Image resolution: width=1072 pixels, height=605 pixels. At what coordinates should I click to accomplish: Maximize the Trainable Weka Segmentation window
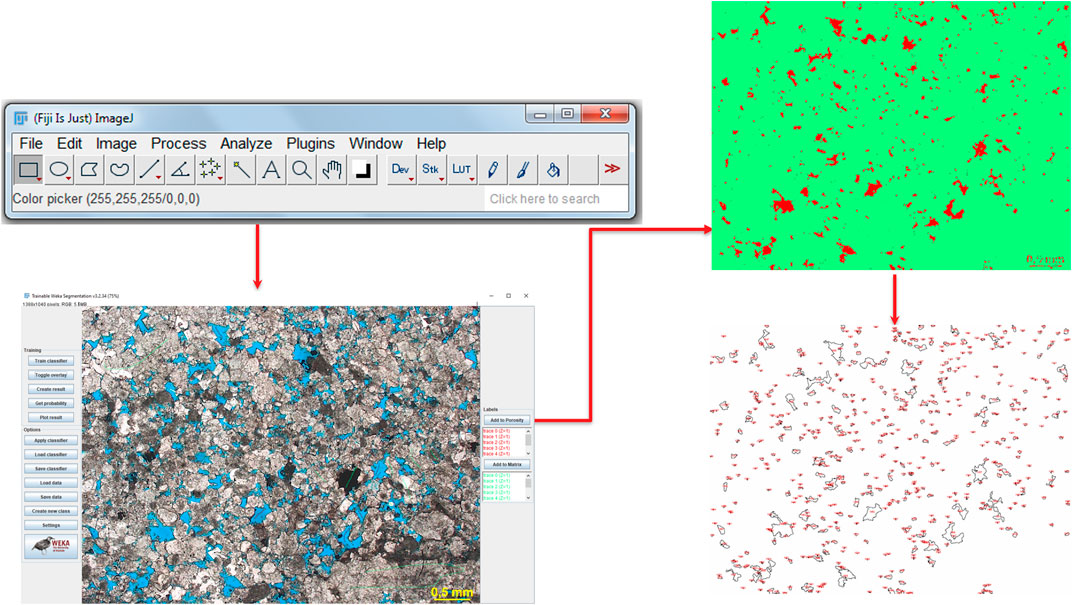pos(508,296)
